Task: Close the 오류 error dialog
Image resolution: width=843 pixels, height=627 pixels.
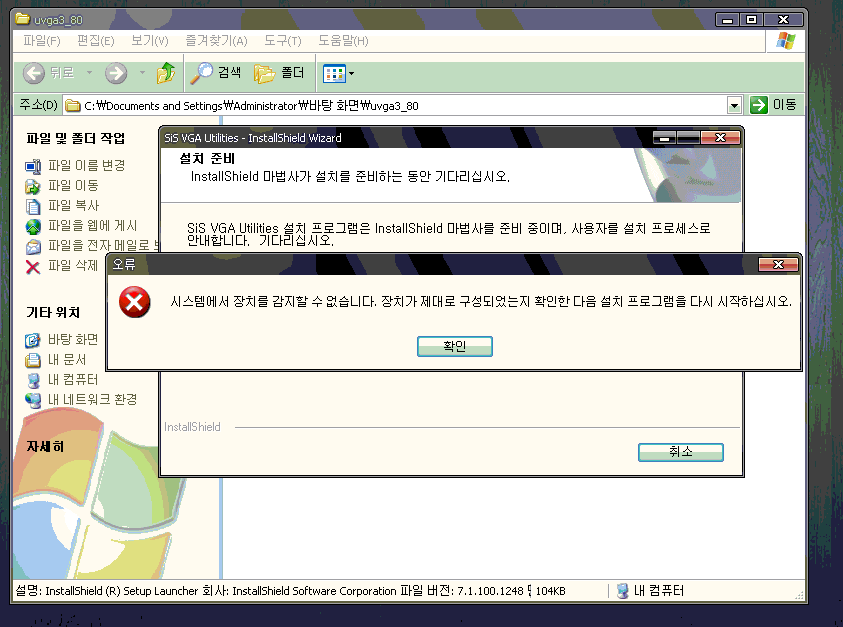Action: (778, 265)
